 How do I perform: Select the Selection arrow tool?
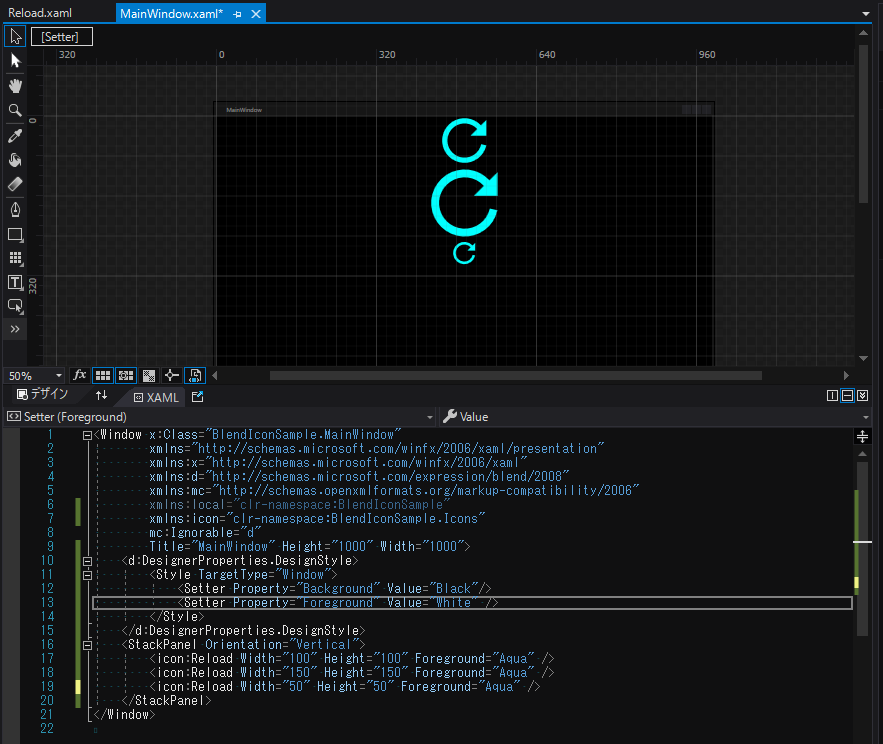coord(15,37)
